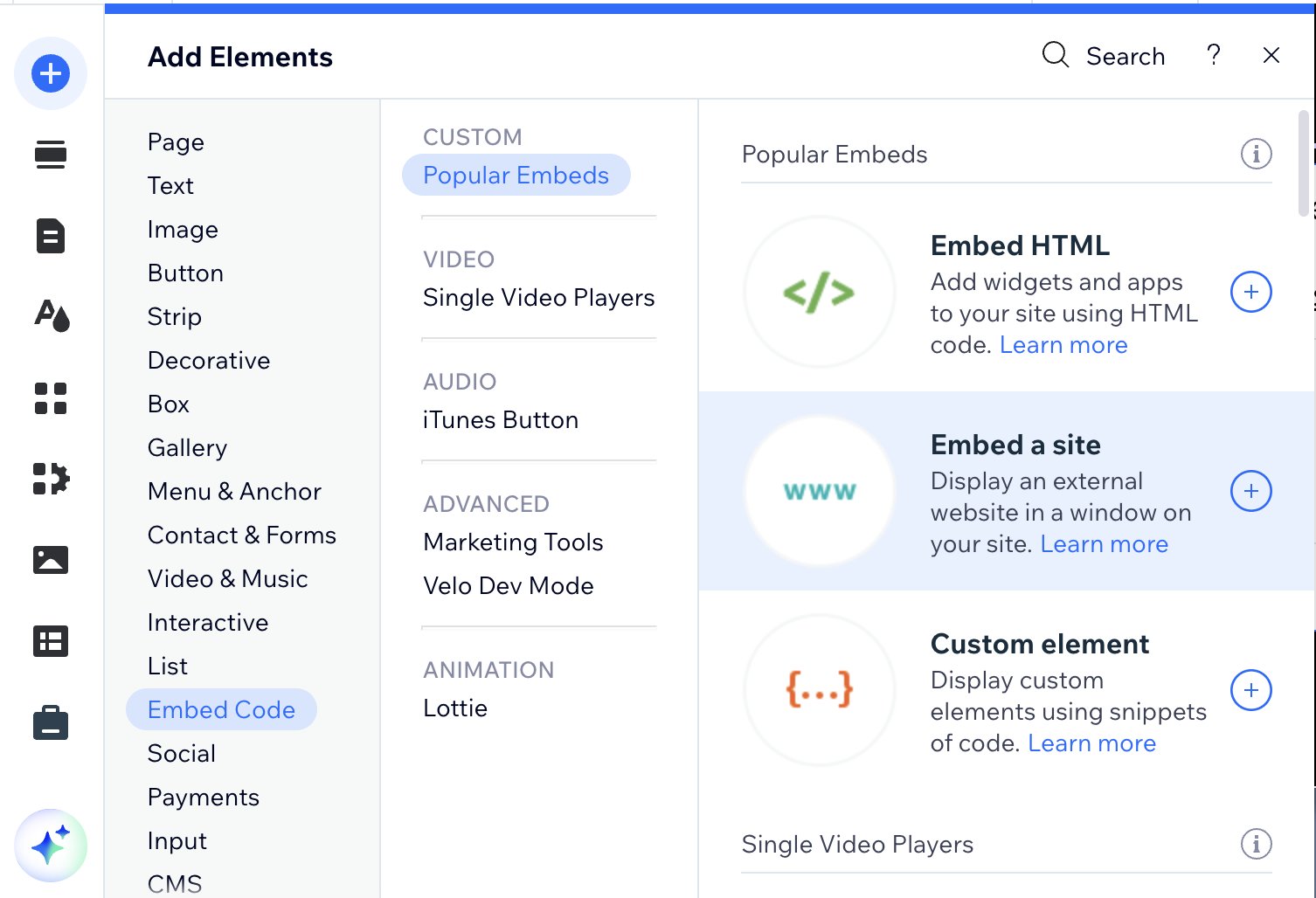
Task: Click the Search label in the panel header
Action: 1126,57
